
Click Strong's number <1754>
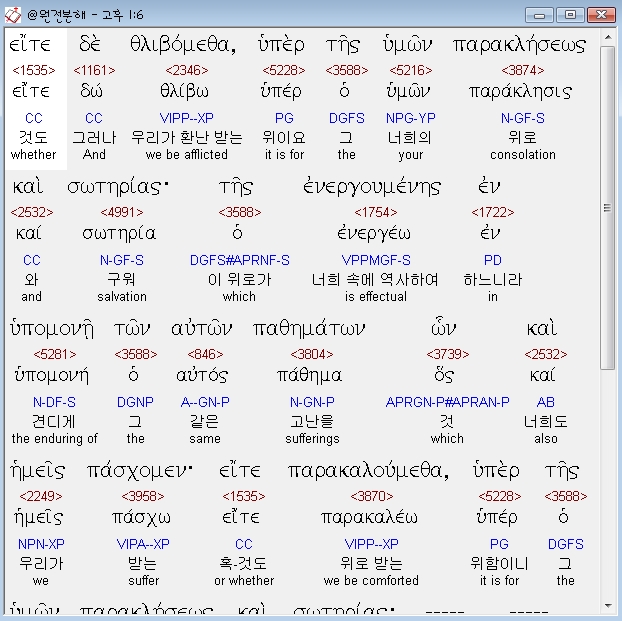click(x=376, y=213)
